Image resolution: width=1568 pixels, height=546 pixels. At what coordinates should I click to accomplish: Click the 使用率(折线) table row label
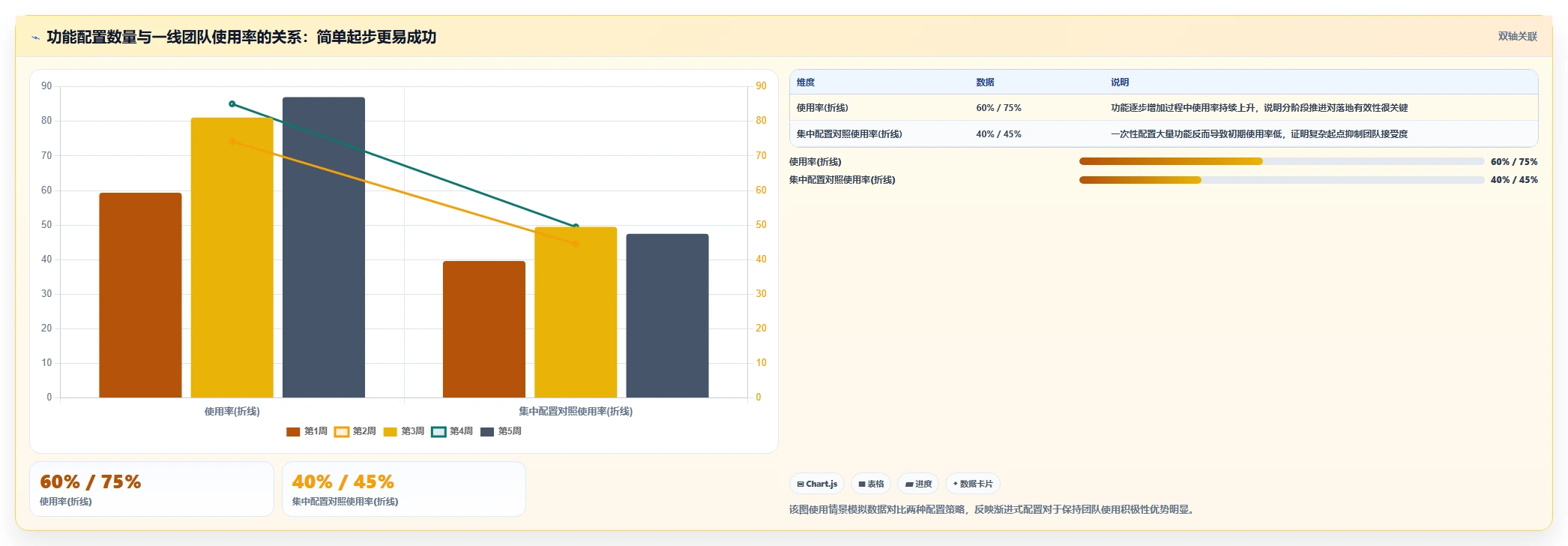[x=822, y=108]
